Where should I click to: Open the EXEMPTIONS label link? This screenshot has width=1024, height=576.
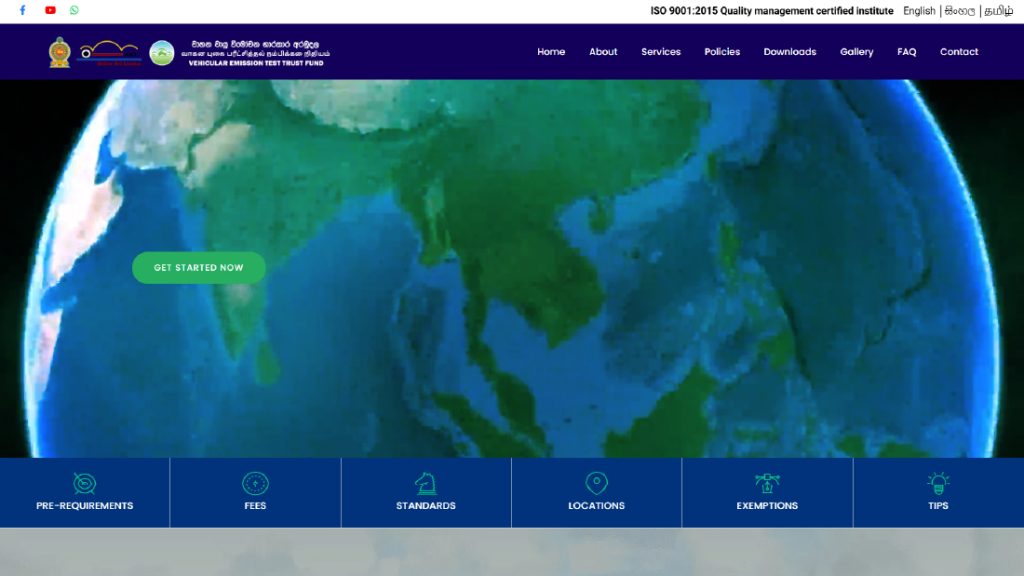tap(767, 505)
